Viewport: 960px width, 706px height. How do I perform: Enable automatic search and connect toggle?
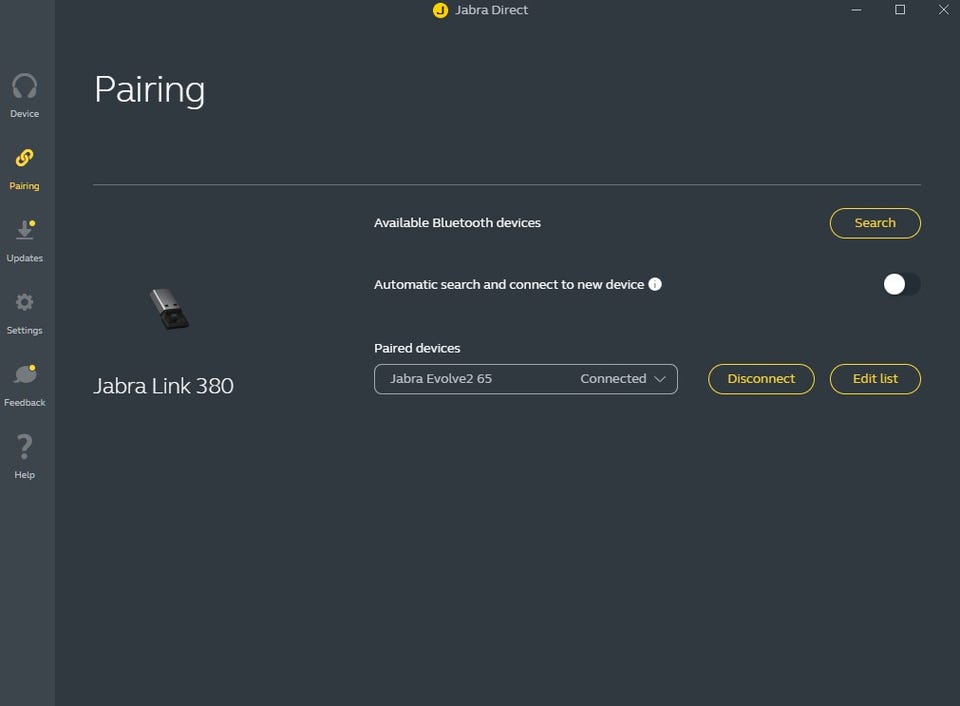[901, 284]
